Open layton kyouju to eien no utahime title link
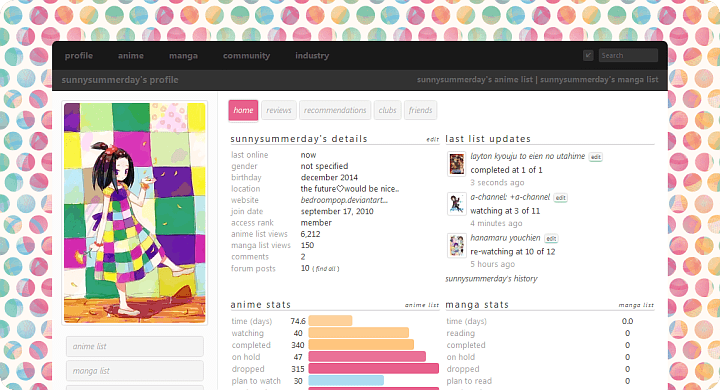Viewport: 720px width, 390px height. tap(528, 156)
